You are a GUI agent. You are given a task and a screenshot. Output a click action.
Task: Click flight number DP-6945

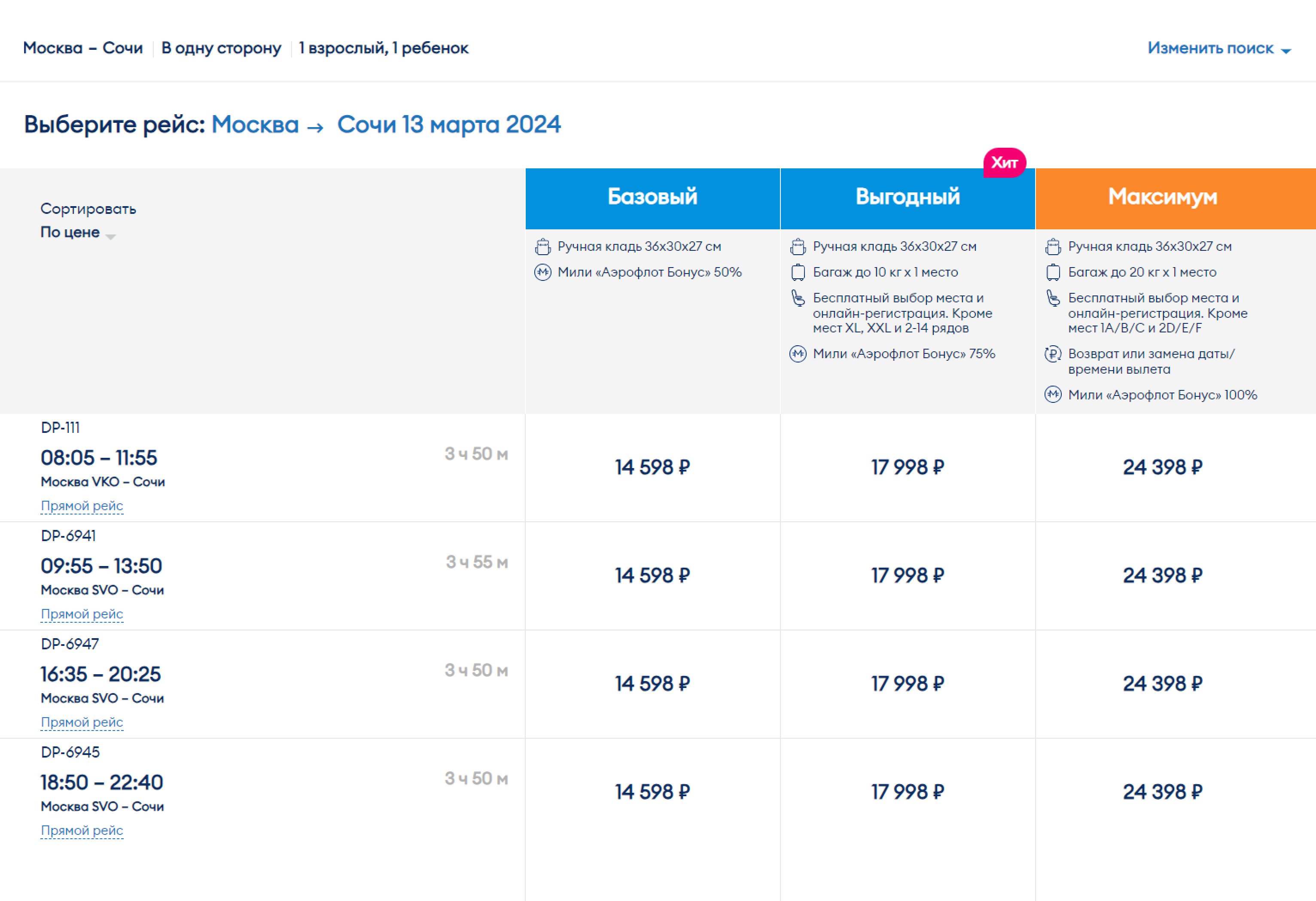[70, 752]
